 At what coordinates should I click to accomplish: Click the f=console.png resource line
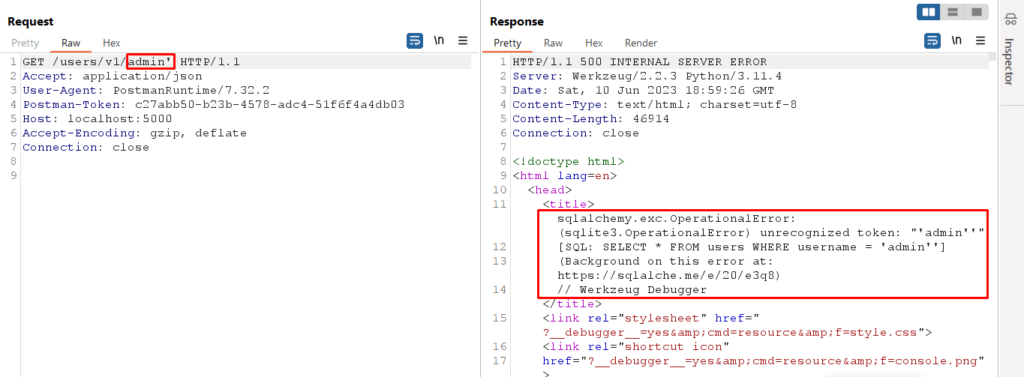click(x=763, y=361)
